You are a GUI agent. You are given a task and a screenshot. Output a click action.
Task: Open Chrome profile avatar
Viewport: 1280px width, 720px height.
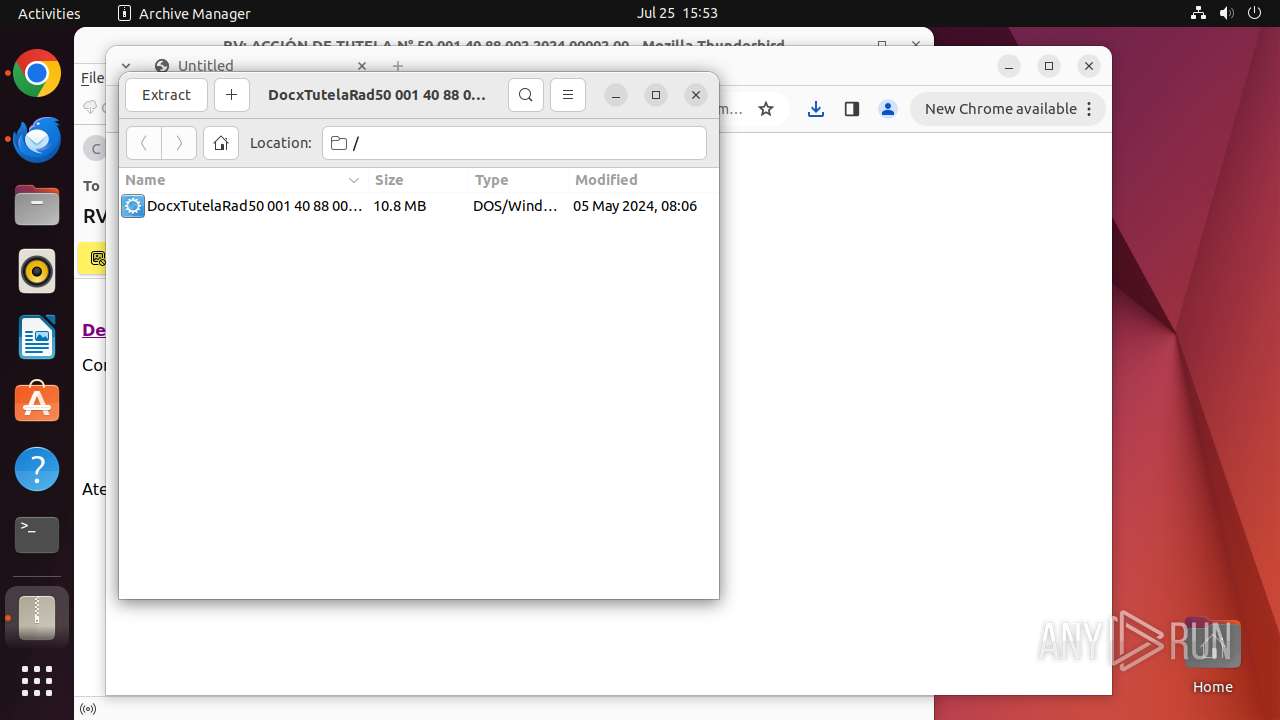[x=888, y=109]
